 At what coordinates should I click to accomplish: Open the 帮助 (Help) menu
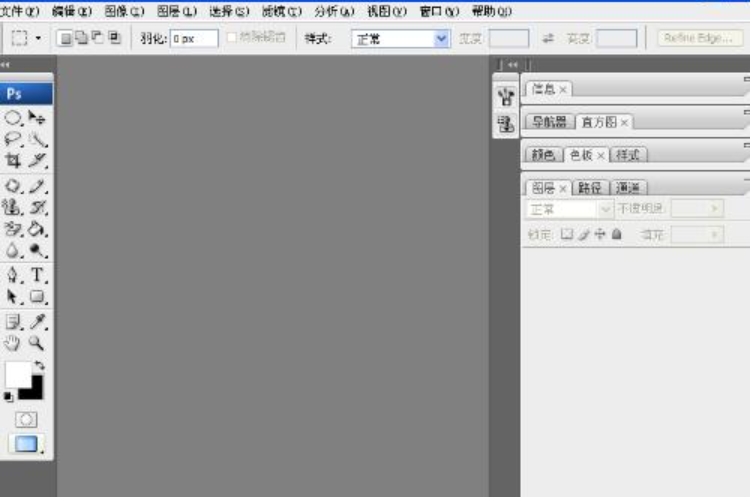(492, 11)
